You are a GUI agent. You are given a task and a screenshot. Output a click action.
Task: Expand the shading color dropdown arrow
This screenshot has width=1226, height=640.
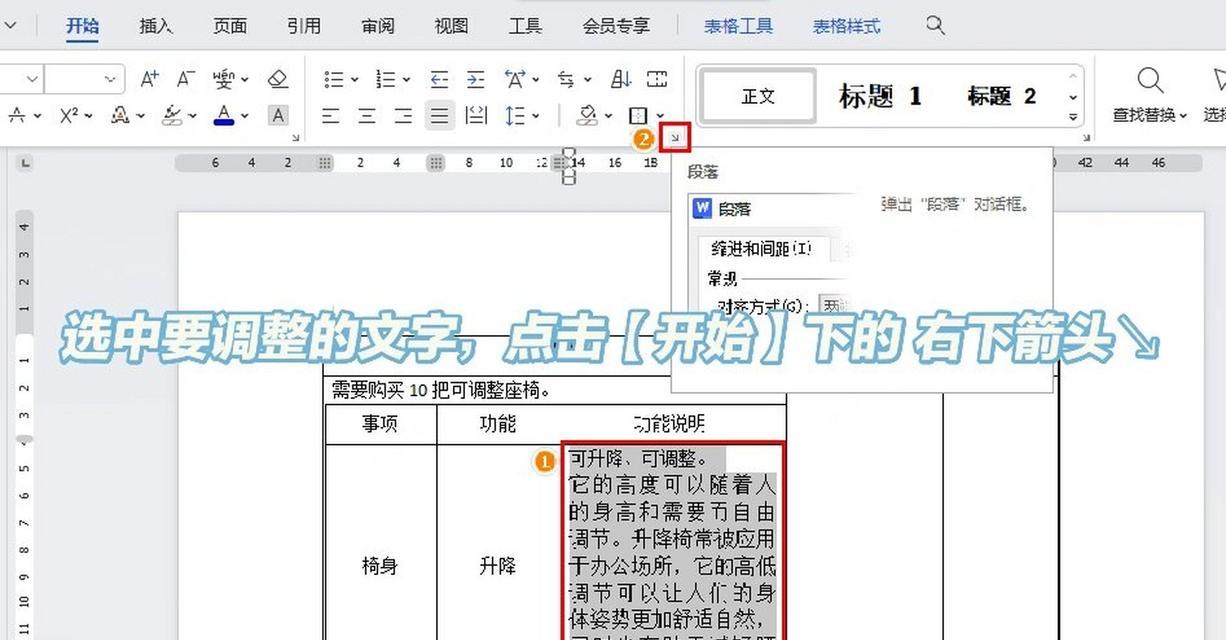(607, 117)
